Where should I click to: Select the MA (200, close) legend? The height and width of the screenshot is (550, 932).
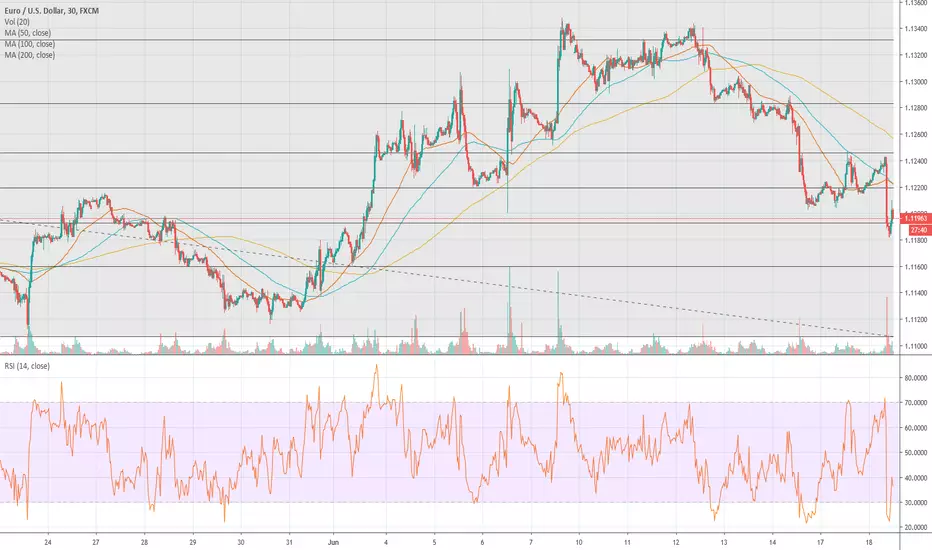(x=30, y=55)
